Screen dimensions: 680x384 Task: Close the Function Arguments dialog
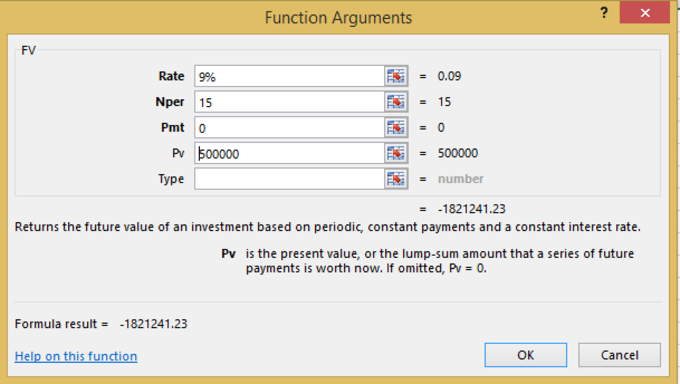point(645,13)
